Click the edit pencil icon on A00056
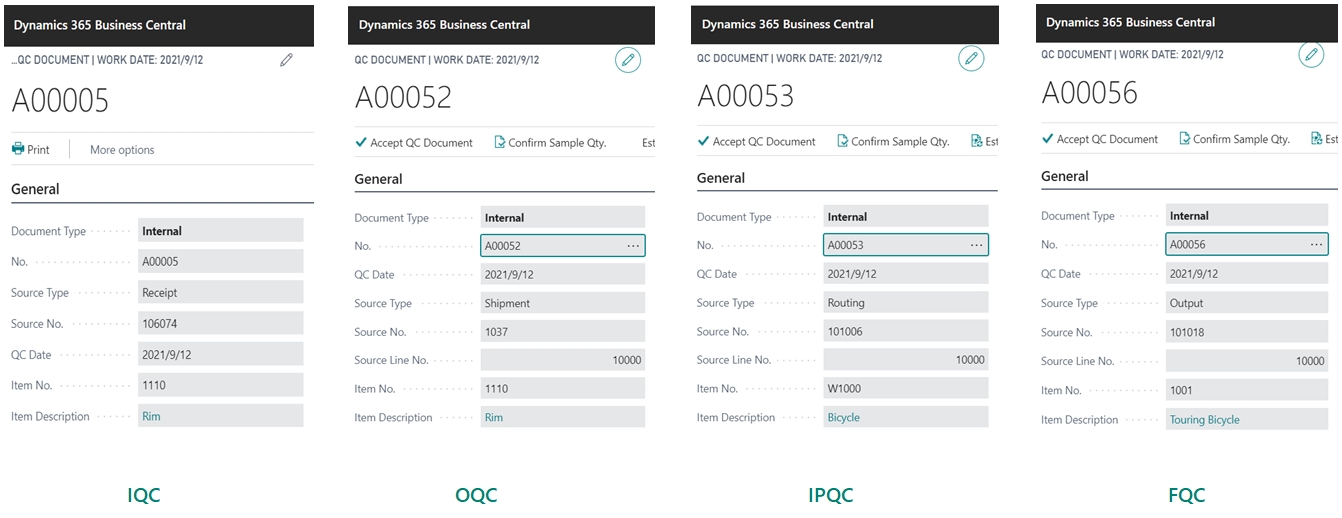This screenshot has height=518, width=1342. pyautogui.click(x=1311, y=55)
